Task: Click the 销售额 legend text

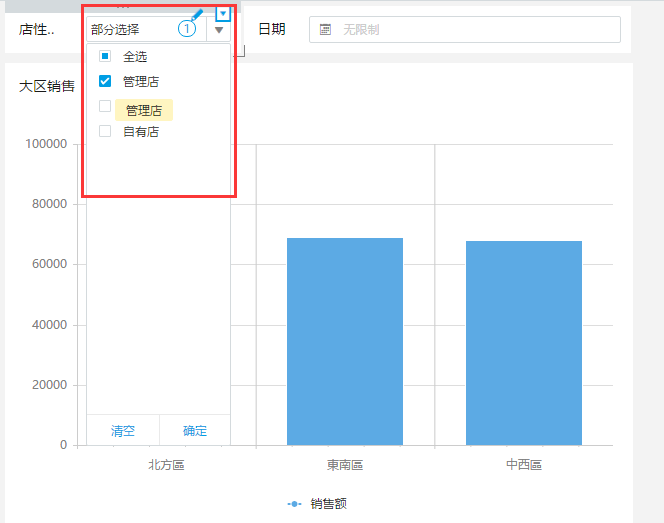Action: pos(329,504)
